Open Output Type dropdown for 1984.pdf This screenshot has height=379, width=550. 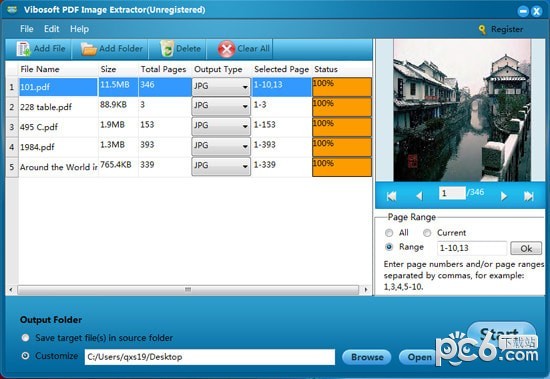pyautogui.click(x=221, y=146)
